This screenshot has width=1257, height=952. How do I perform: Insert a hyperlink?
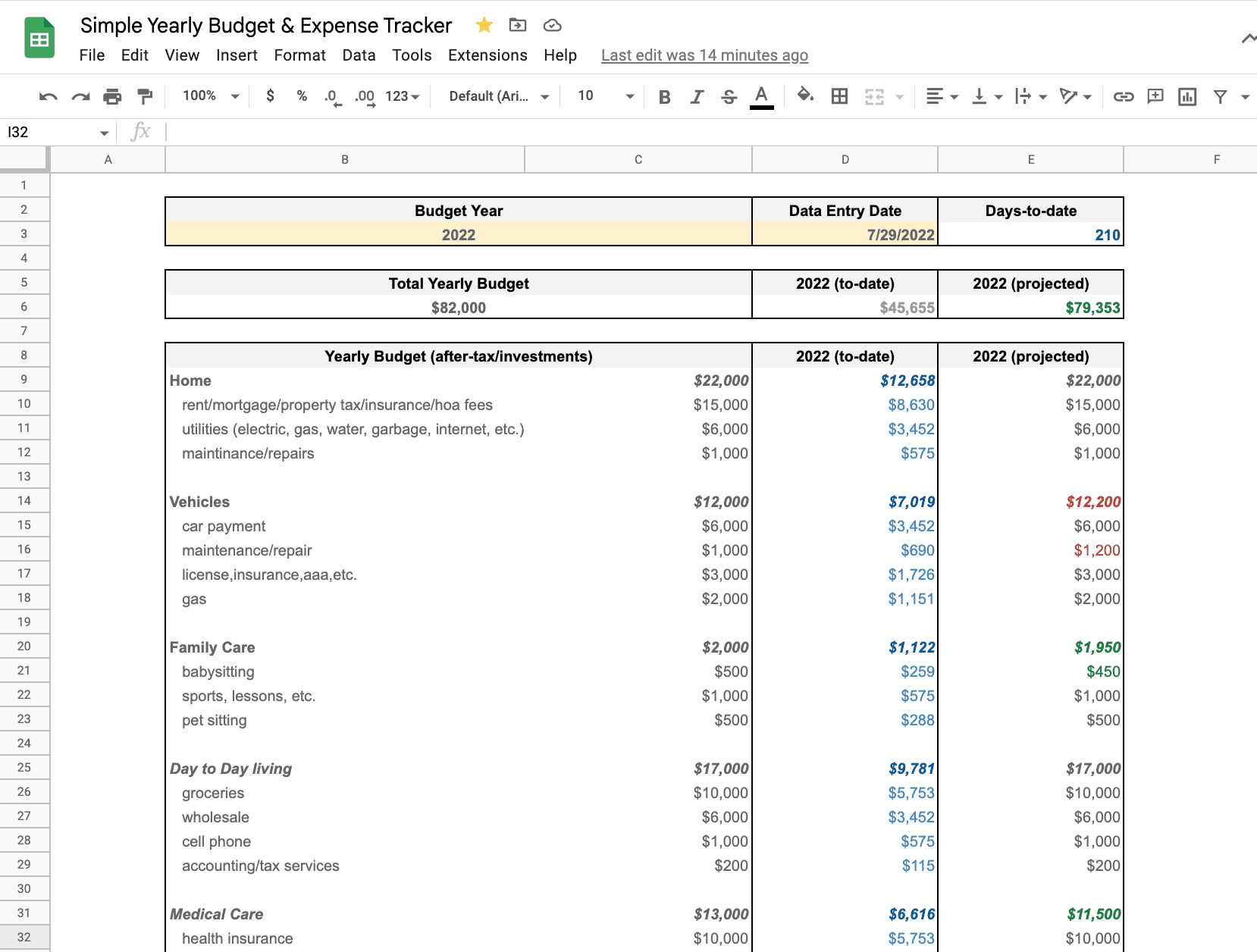[1124, 96]
